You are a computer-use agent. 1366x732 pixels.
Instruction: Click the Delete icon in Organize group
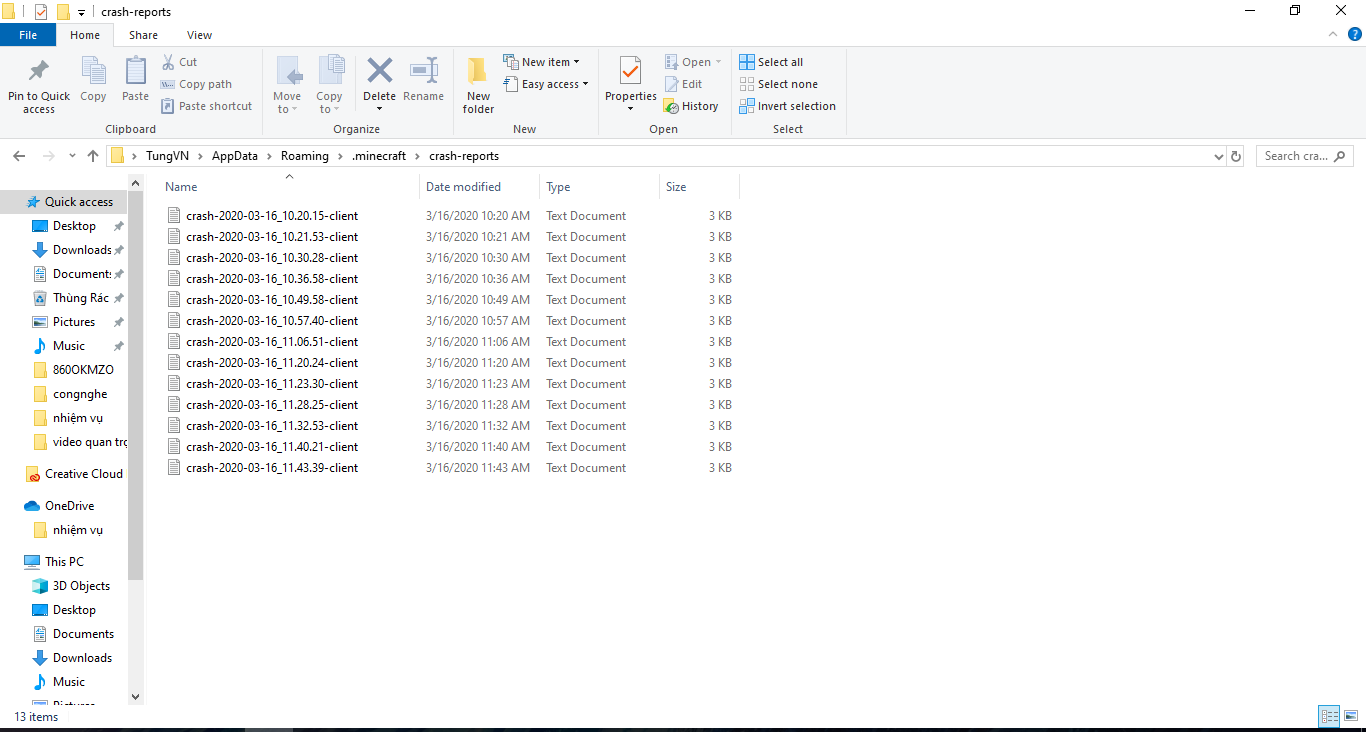[x=379, y=72]
